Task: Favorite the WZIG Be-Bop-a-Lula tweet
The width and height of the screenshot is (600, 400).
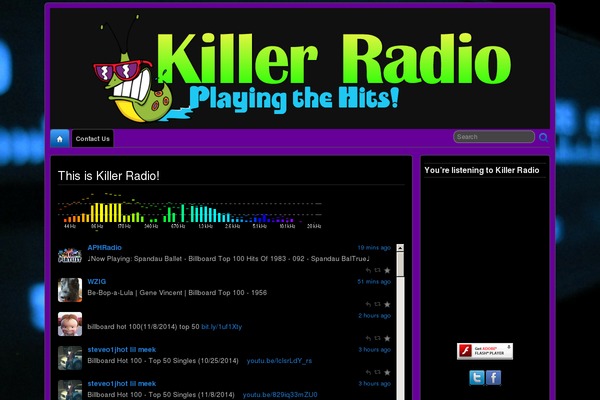Action: [x=387, y=304]
